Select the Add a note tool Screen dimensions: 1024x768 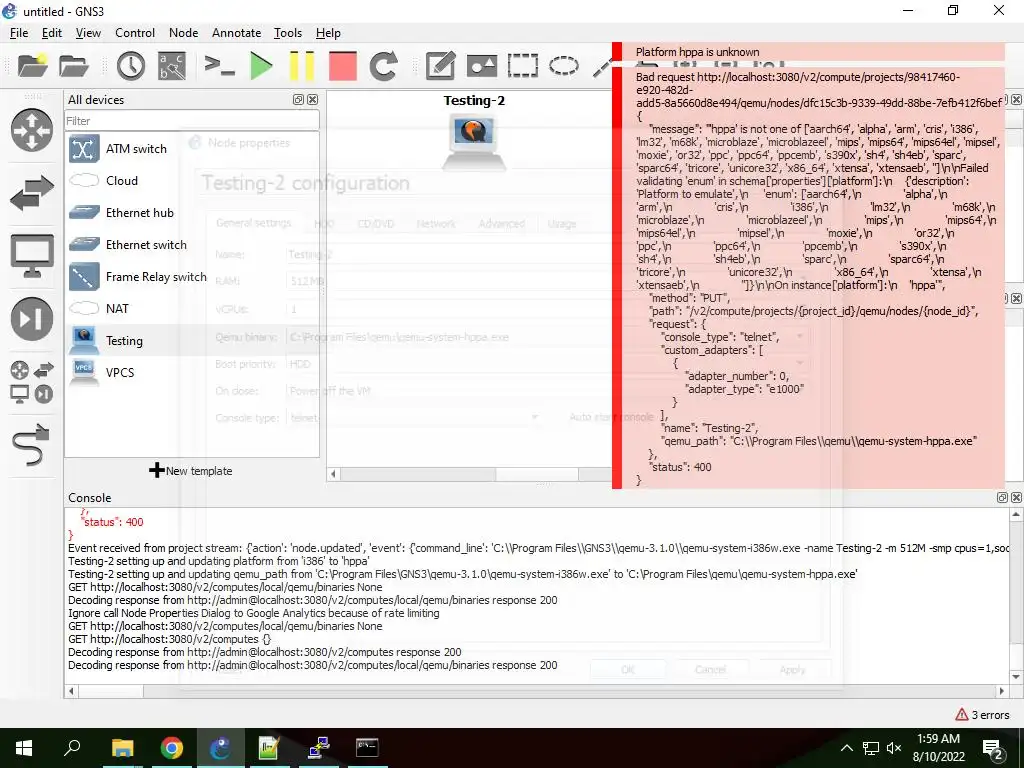point(440,66)
